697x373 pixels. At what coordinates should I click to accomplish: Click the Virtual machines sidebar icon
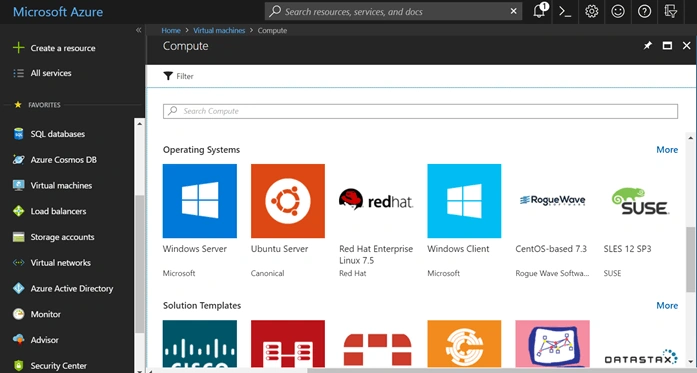pos(18,185)
